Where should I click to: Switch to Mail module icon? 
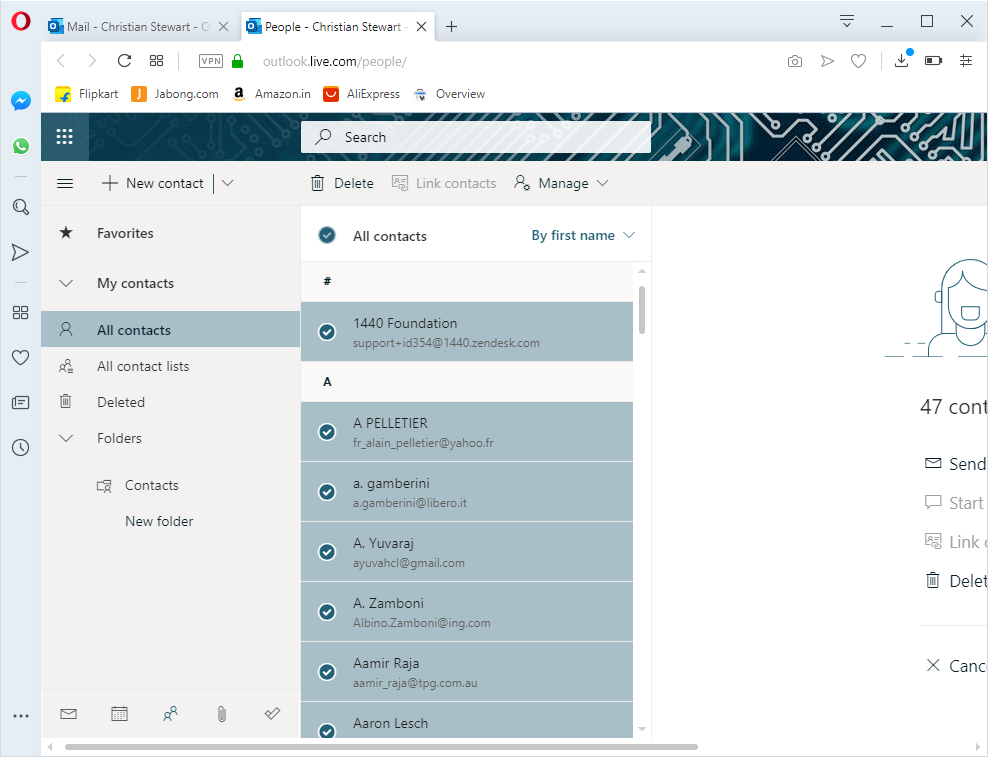tap(68, 714)
